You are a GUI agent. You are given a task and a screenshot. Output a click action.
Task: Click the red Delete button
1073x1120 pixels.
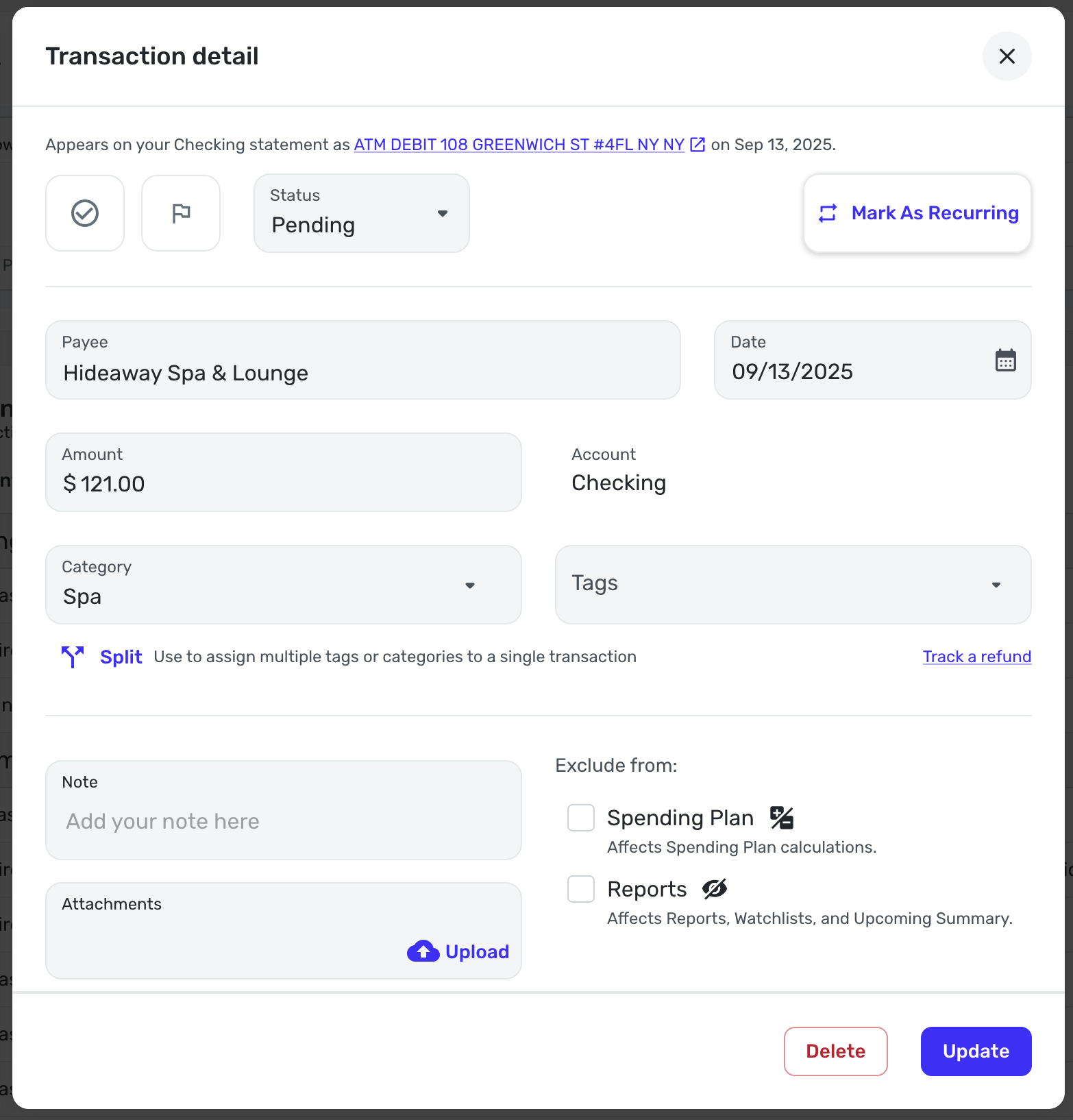835,1051
